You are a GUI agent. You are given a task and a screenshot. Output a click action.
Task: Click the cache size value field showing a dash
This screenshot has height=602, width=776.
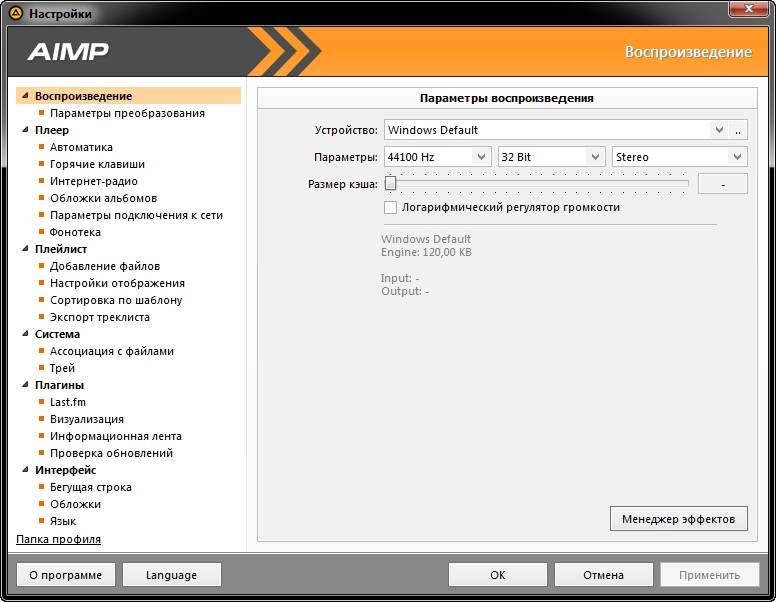click(723, 184)
